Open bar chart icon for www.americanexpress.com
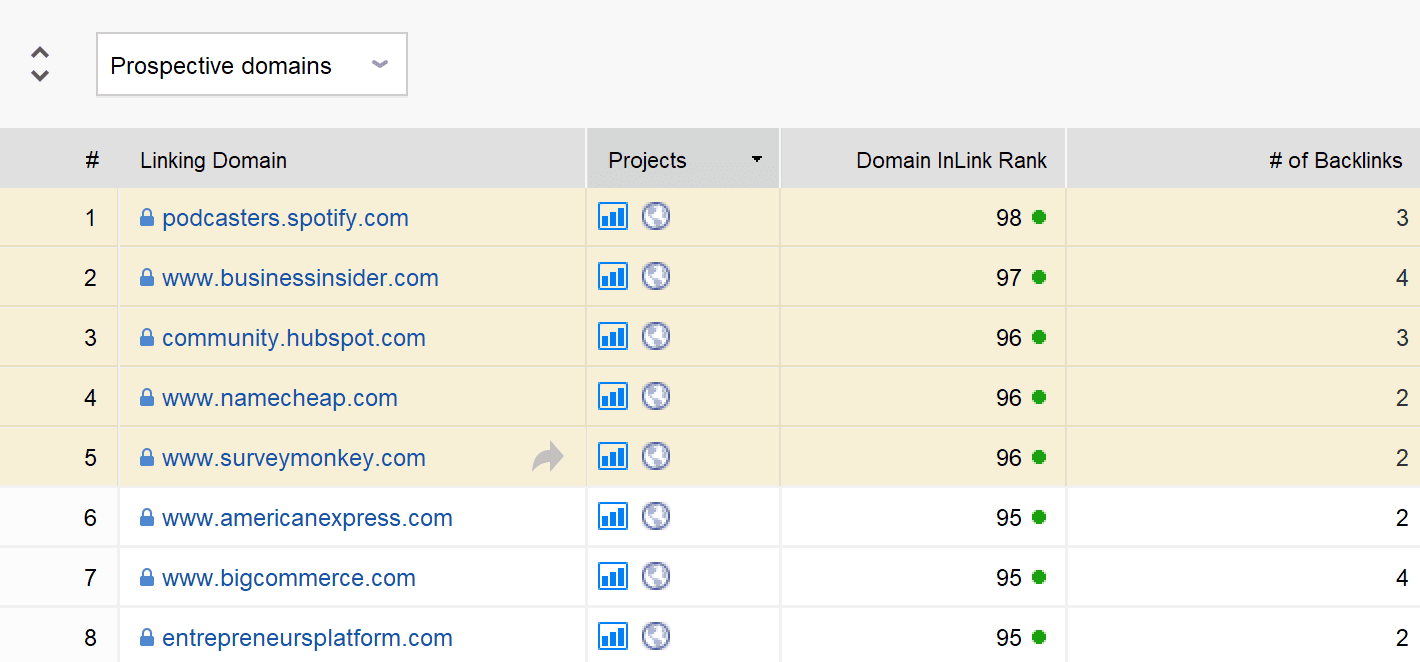This screenshot has width=1420, height=662. 613,516
